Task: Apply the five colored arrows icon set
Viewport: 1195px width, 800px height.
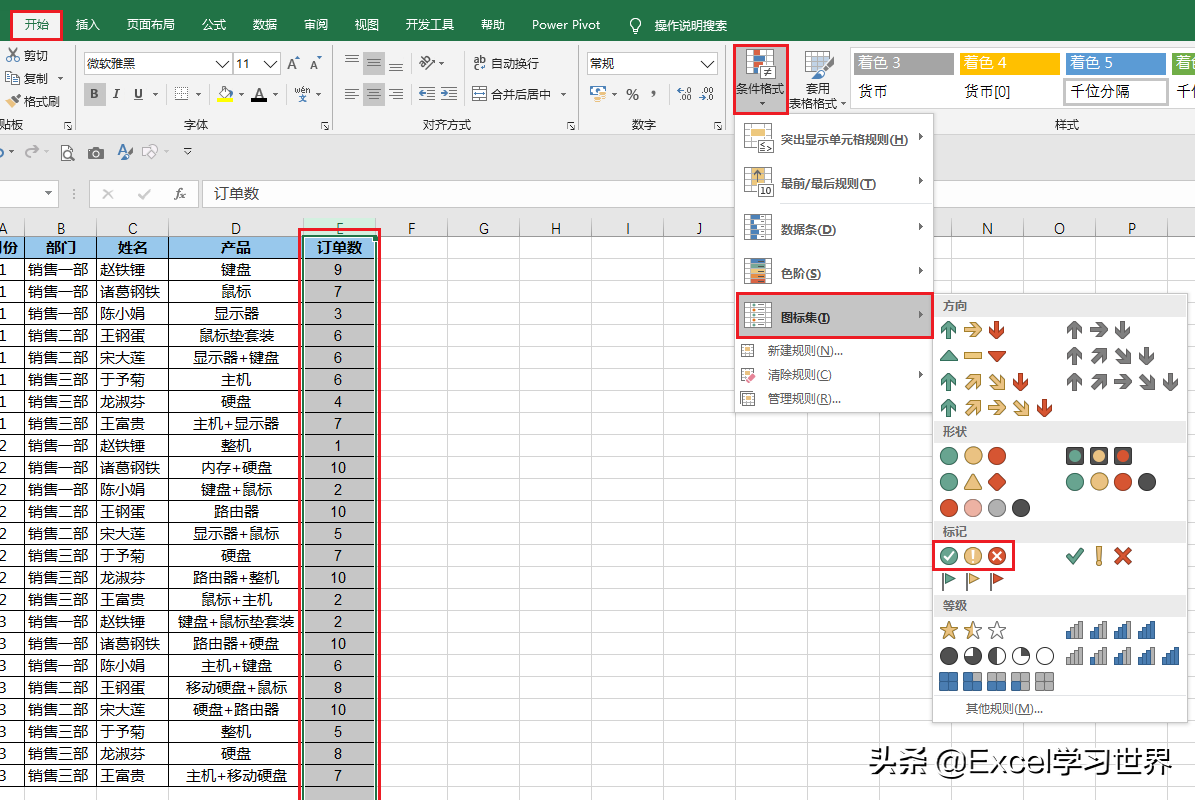Action: point(997,408)
